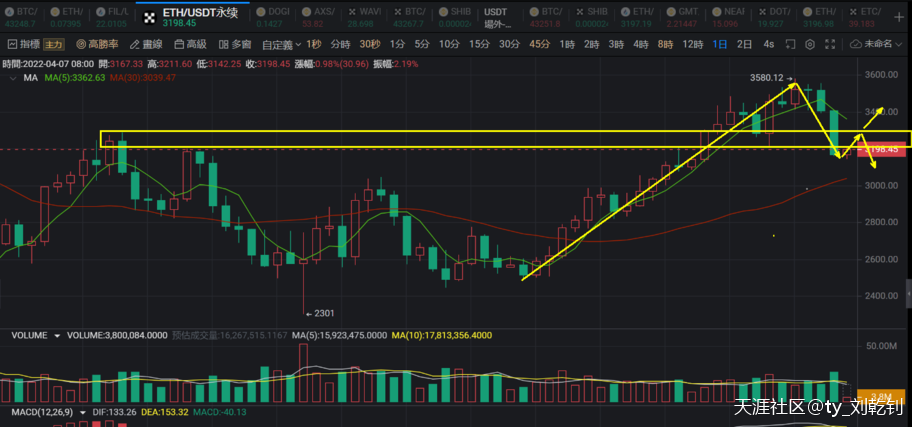Select the 1日 timeframe
Screen dimensions: 912x427
720,44
